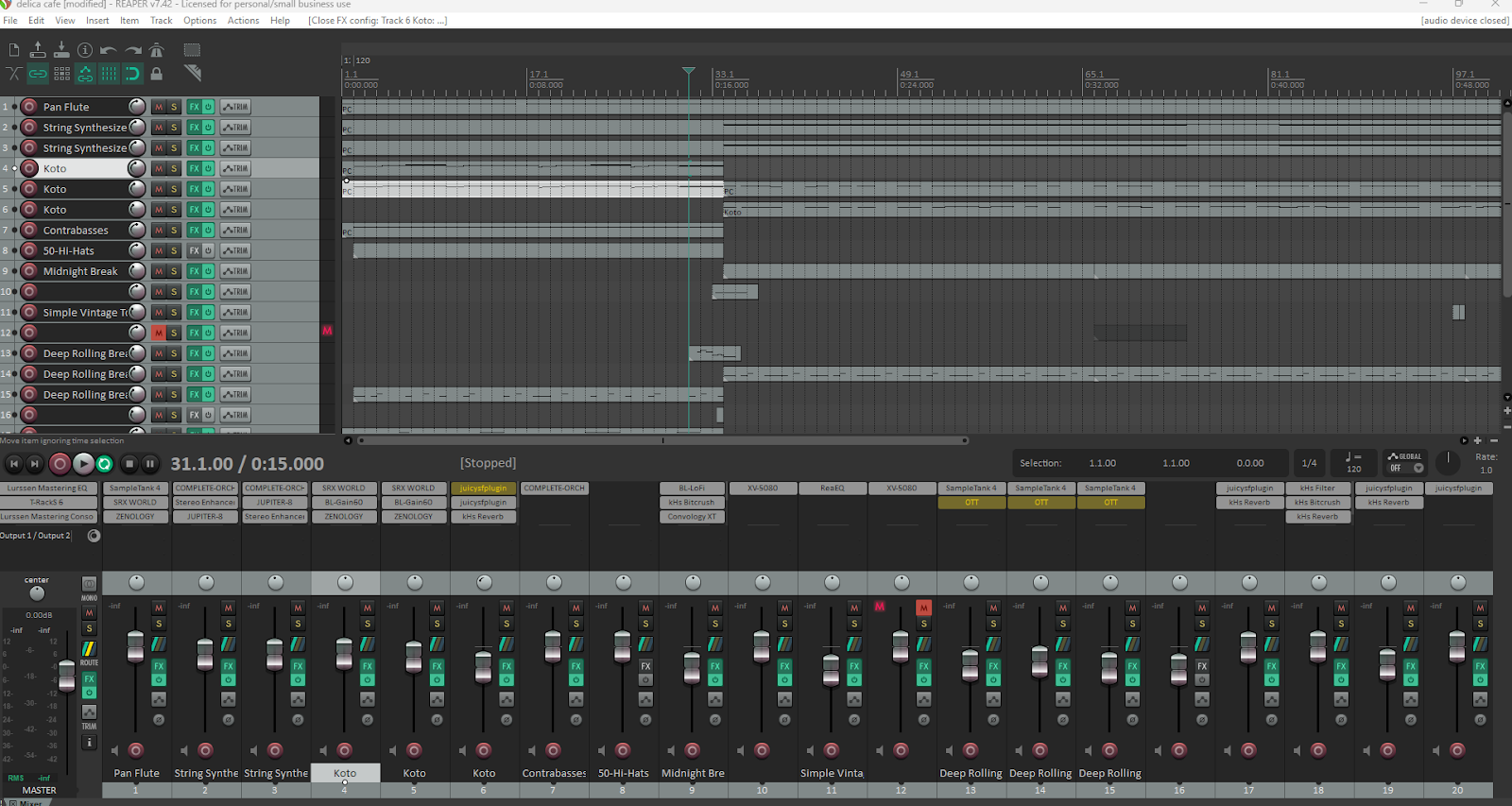Bypass FX on Midnight Break track
The height and width of the screenshot is (806, 1512).
coord(208,271)
